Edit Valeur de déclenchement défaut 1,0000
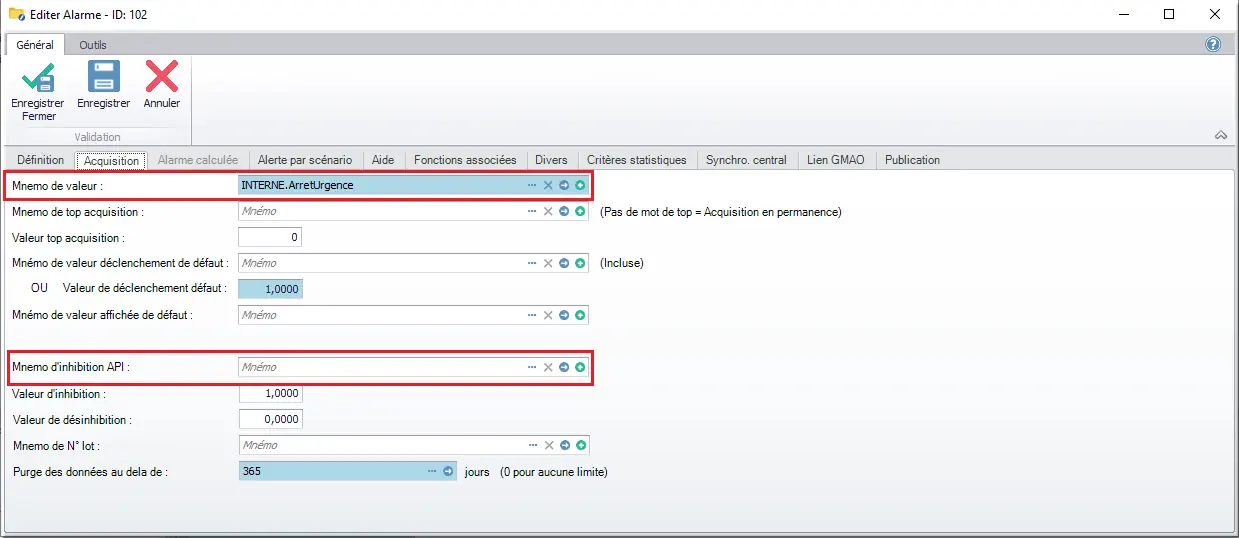Viewport: 1239px width, 538px height. 270,289
